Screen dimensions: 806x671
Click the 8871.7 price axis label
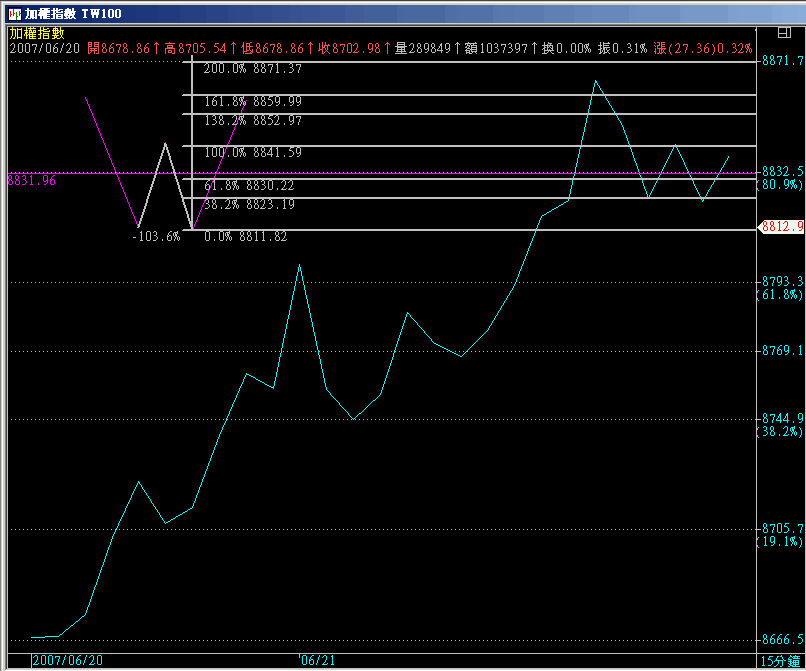click(782, 61)
